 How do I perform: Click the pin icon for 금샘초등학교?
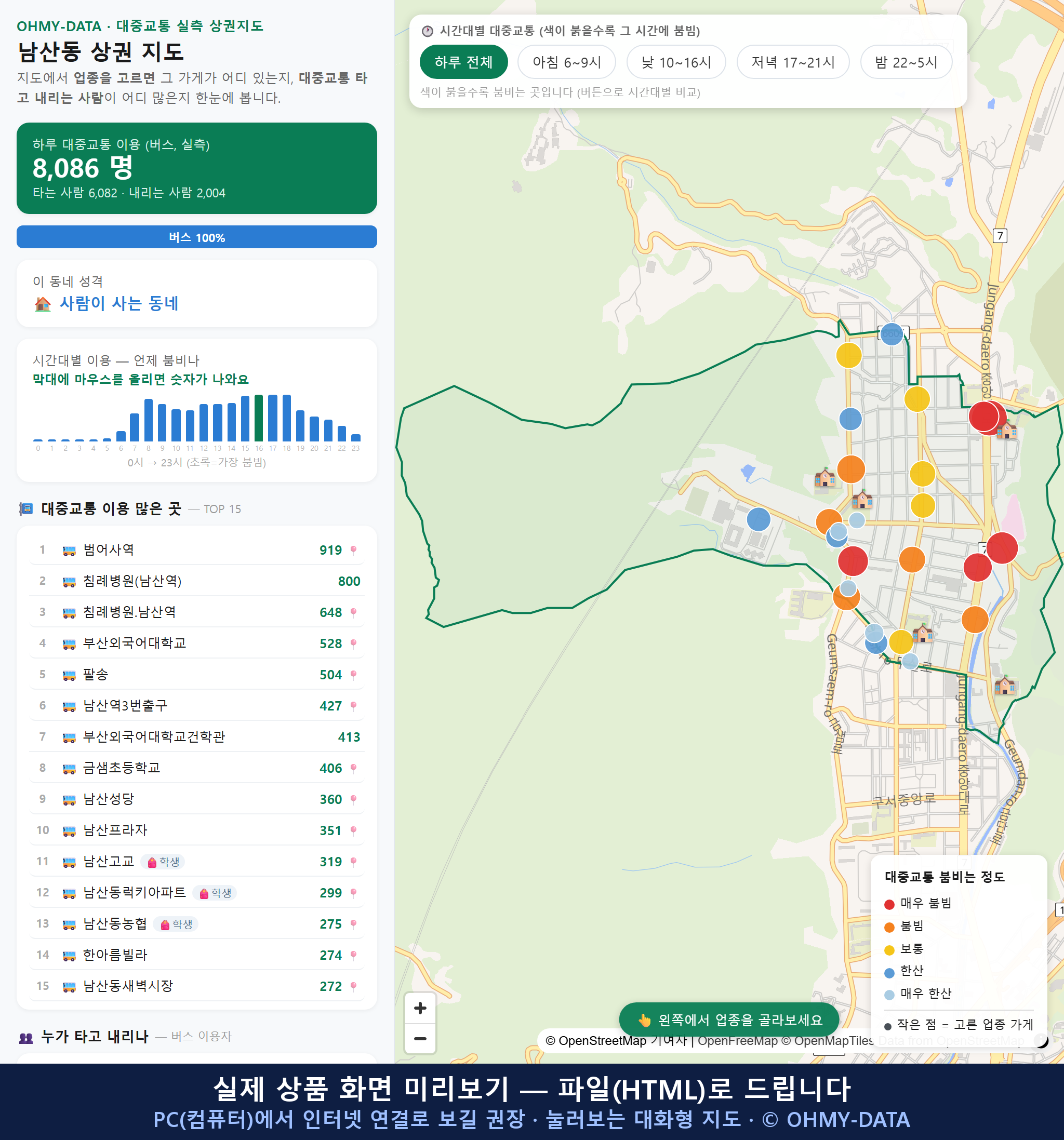click(353, 768)
